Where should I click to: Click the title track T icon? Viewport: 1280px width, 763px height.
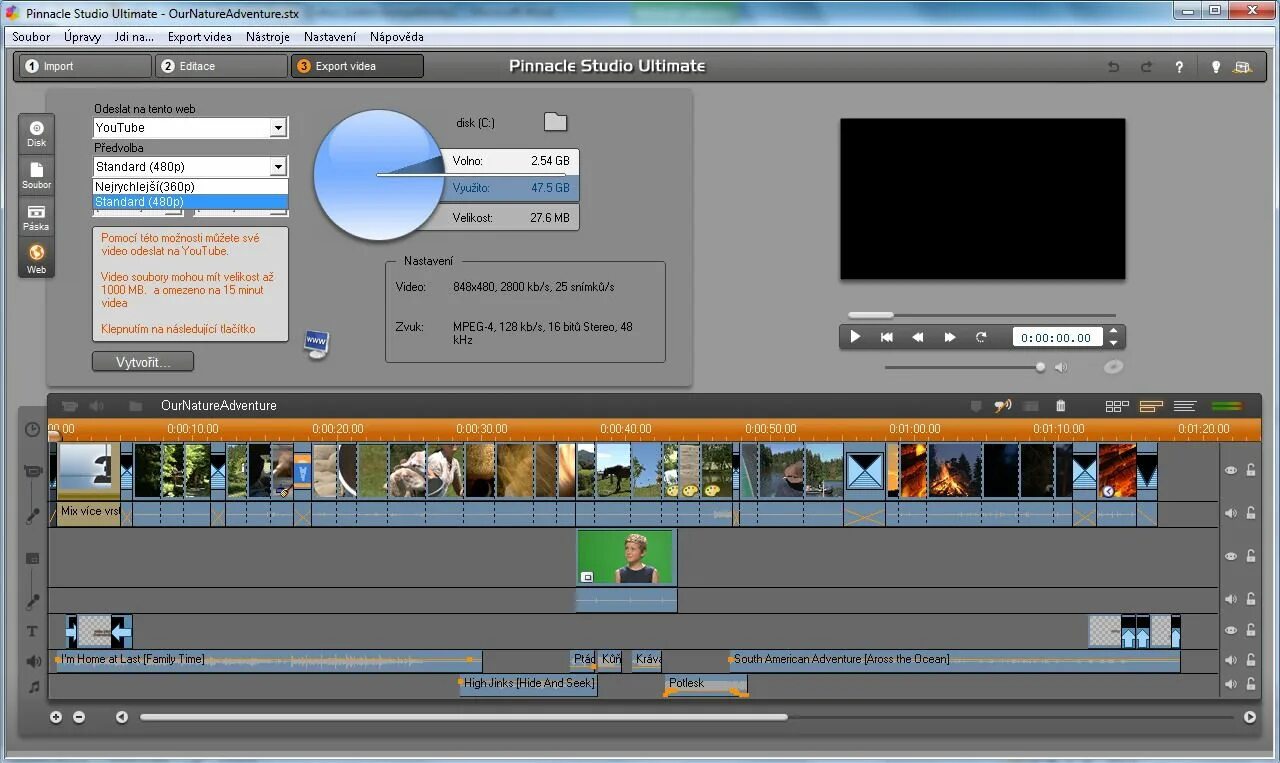tap(32, 632)
